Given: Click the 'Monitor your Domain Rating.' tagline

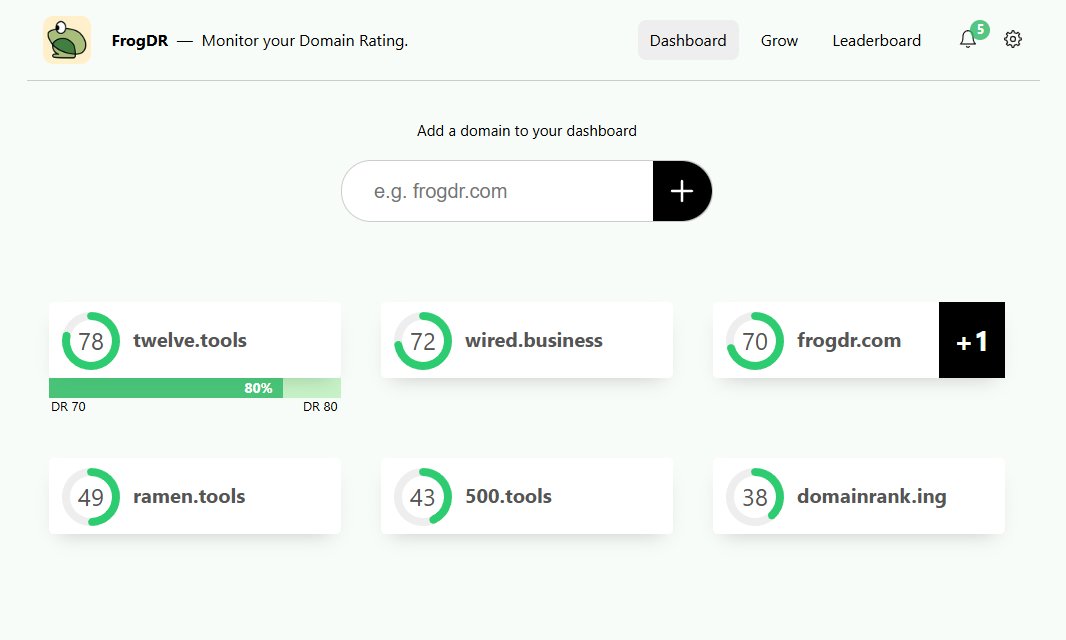Looking at the screenshot, I should click(x=305, y=41).
